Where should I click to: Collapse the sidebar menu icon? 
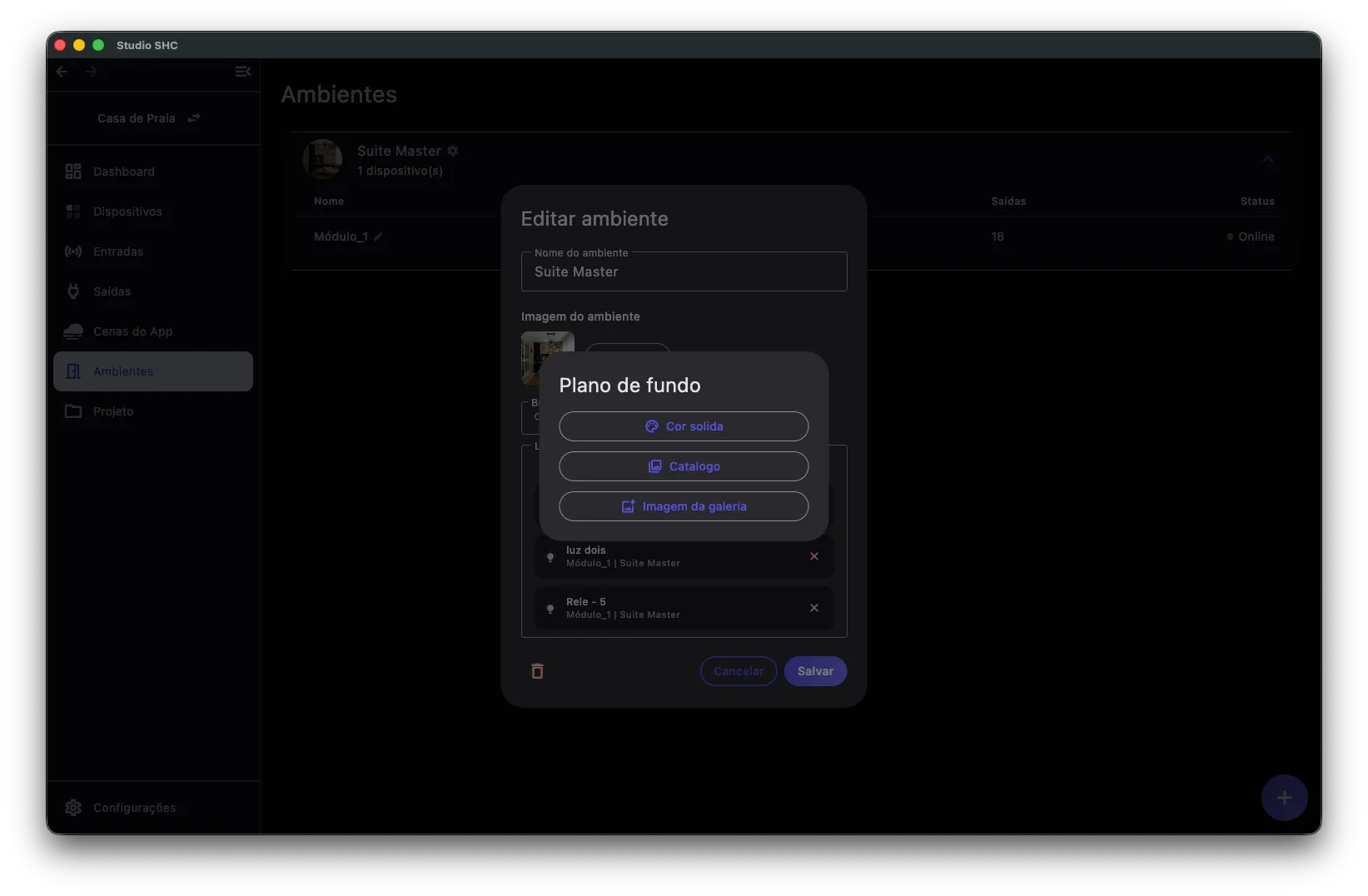[x=242, y=72]
